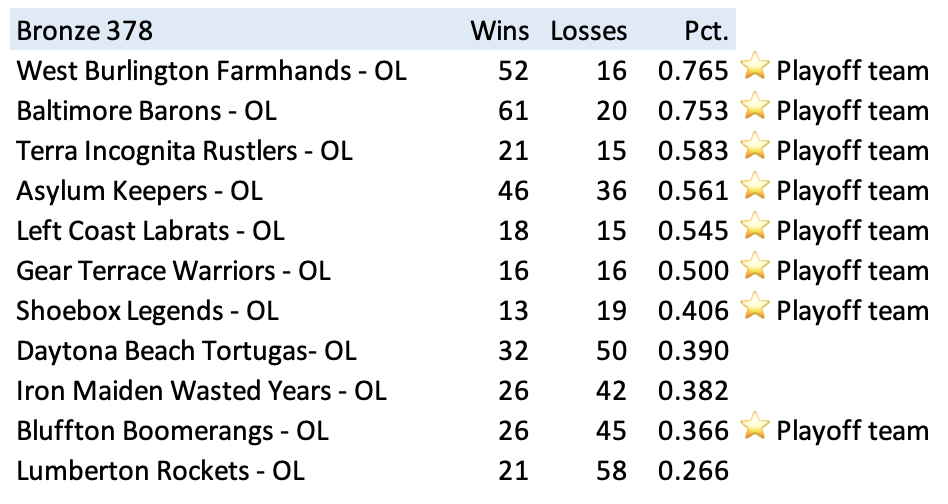Click the playoff star for Shoebox Legends
The width and height of the screenshot is (948, 504).
[754, 309]
